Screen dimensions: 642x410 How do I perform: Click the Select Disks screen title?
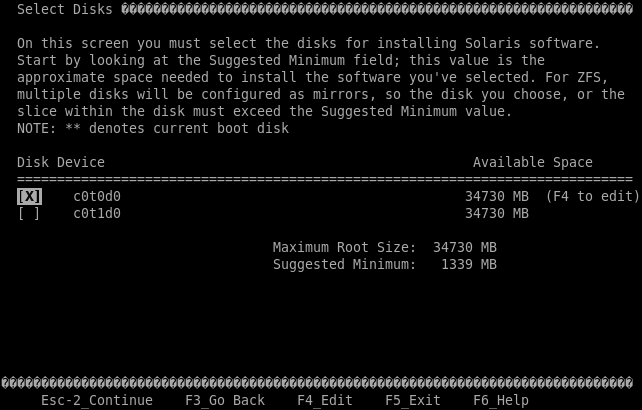point(65,9)
